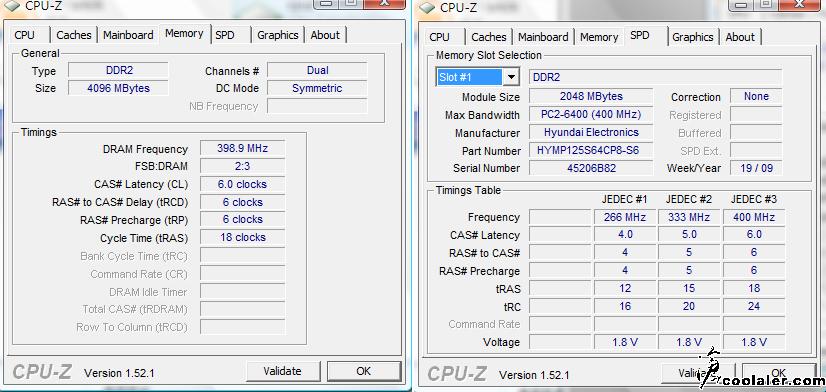Switch to Caches tab in left window
826x392 pixels.
coord(74,35)
